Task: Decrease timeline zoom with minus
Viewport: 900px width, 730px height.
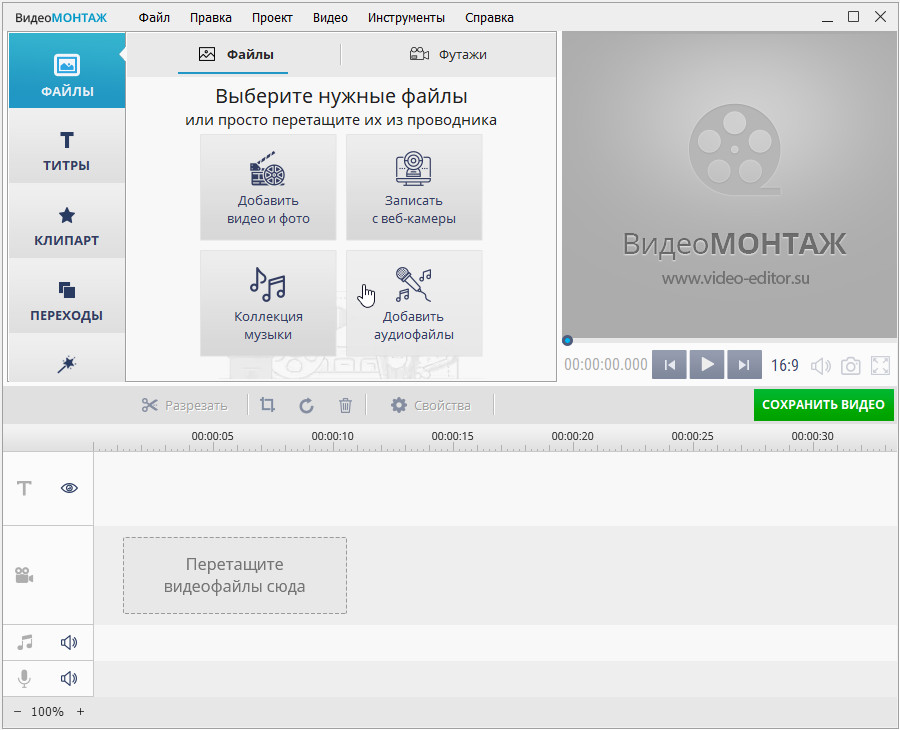Action: tap(17, 712)
